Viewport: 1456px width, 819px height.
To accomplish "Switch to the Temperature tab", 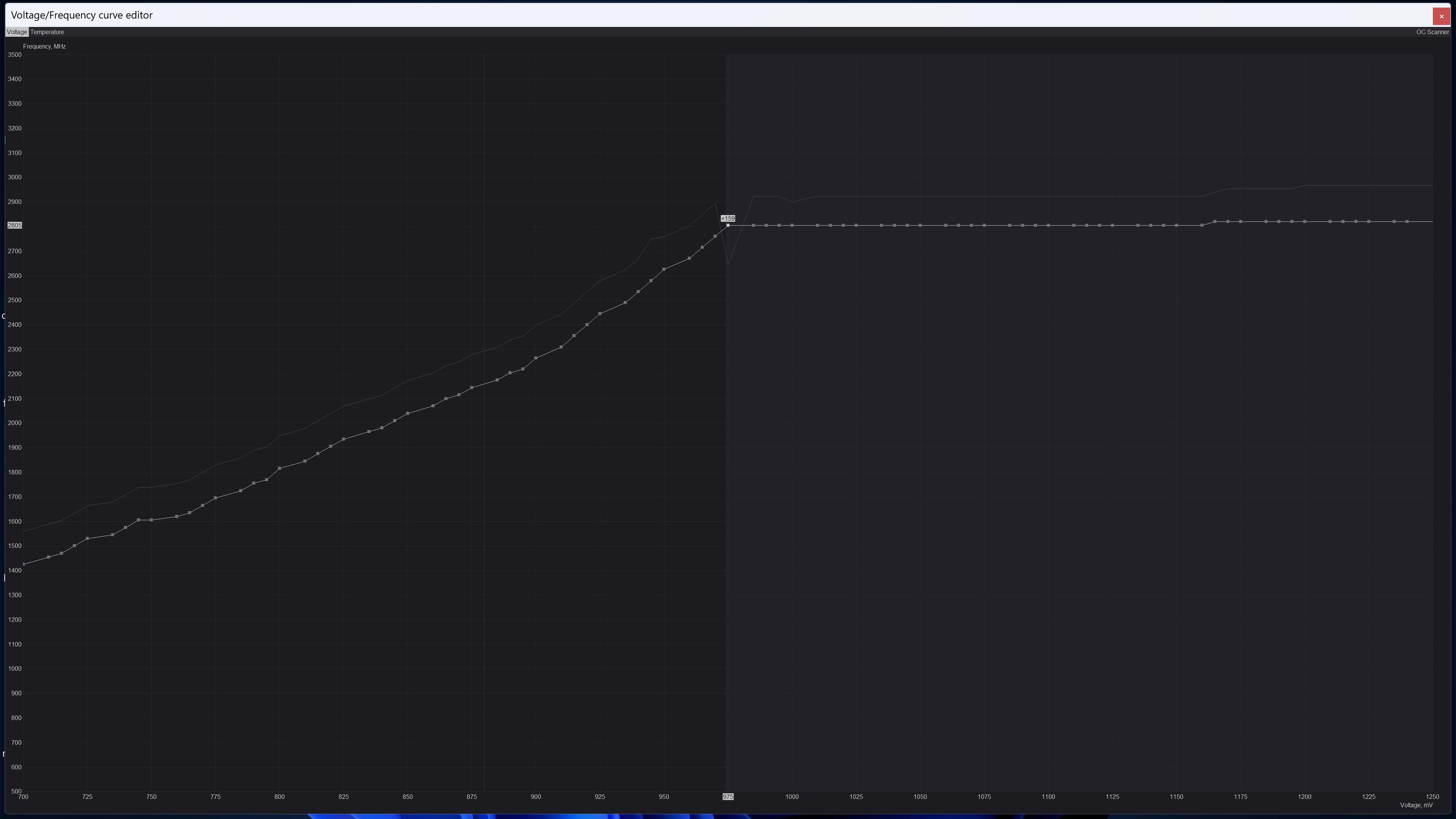I will coord(47,32).
